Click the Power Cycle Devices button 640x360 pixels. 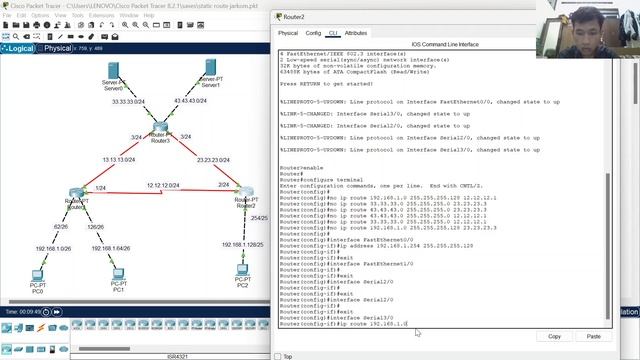(46, 312)
